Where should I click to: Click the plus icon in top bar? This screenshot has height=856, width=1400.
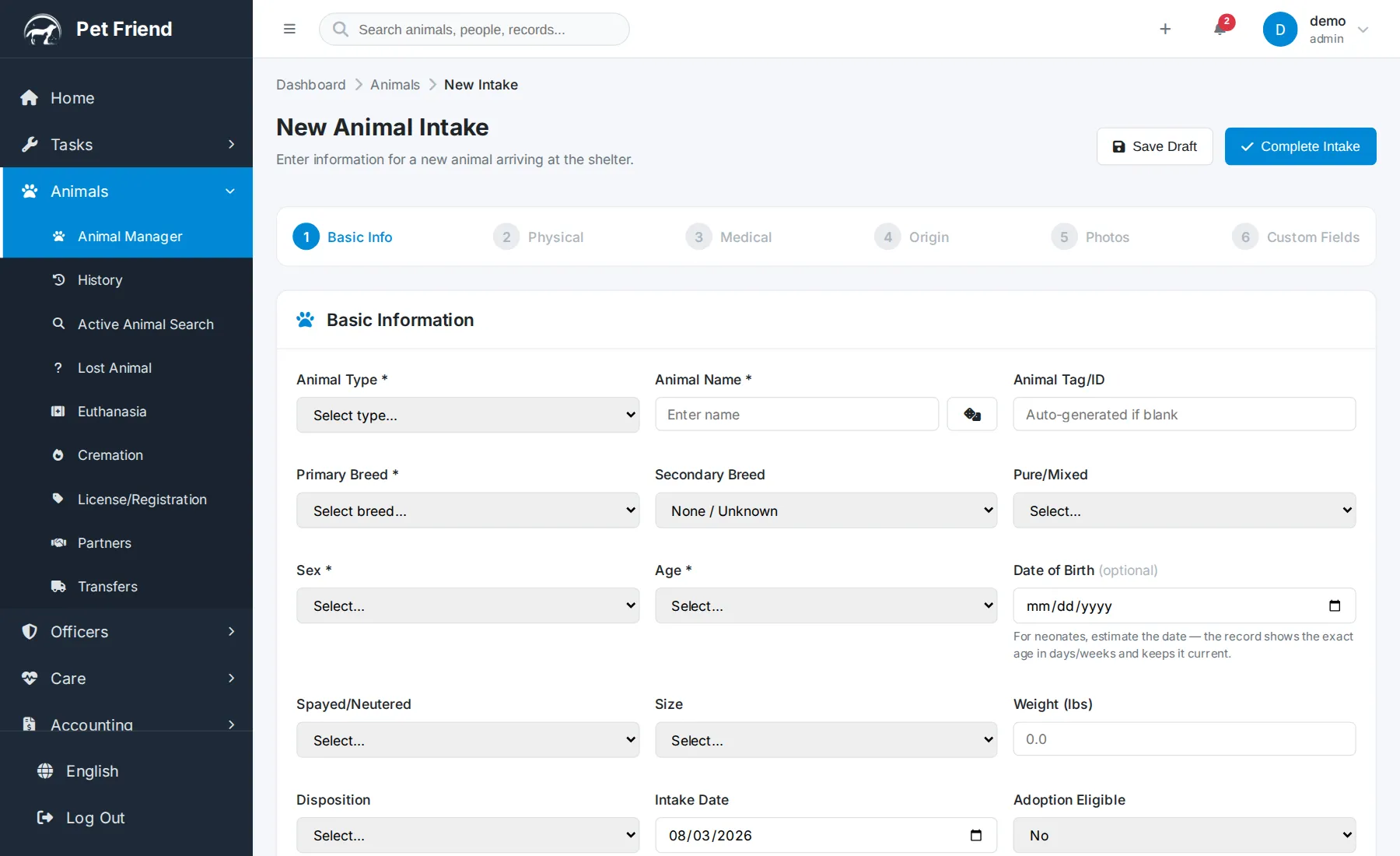click(x=1165, y=29)
